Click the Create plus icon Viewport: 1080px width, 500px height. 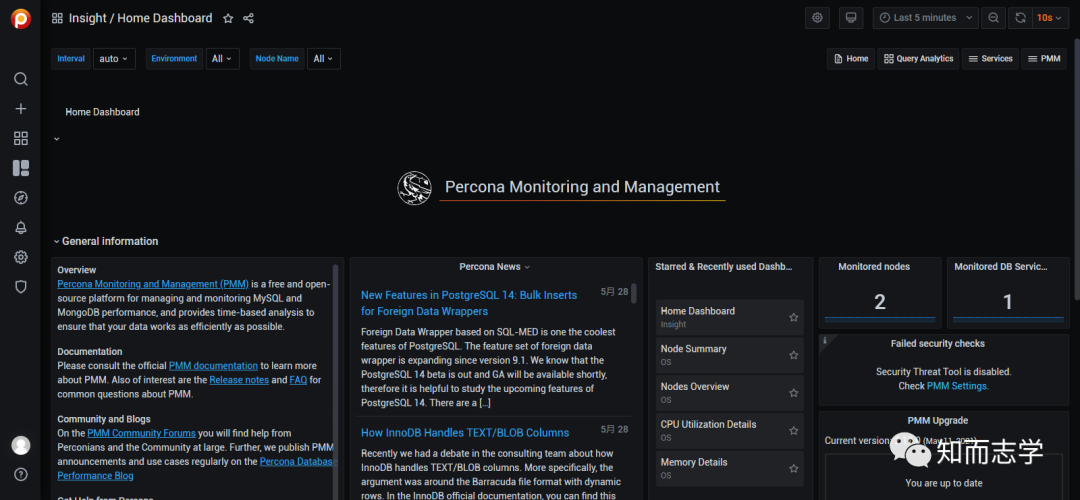pos(20,108)
